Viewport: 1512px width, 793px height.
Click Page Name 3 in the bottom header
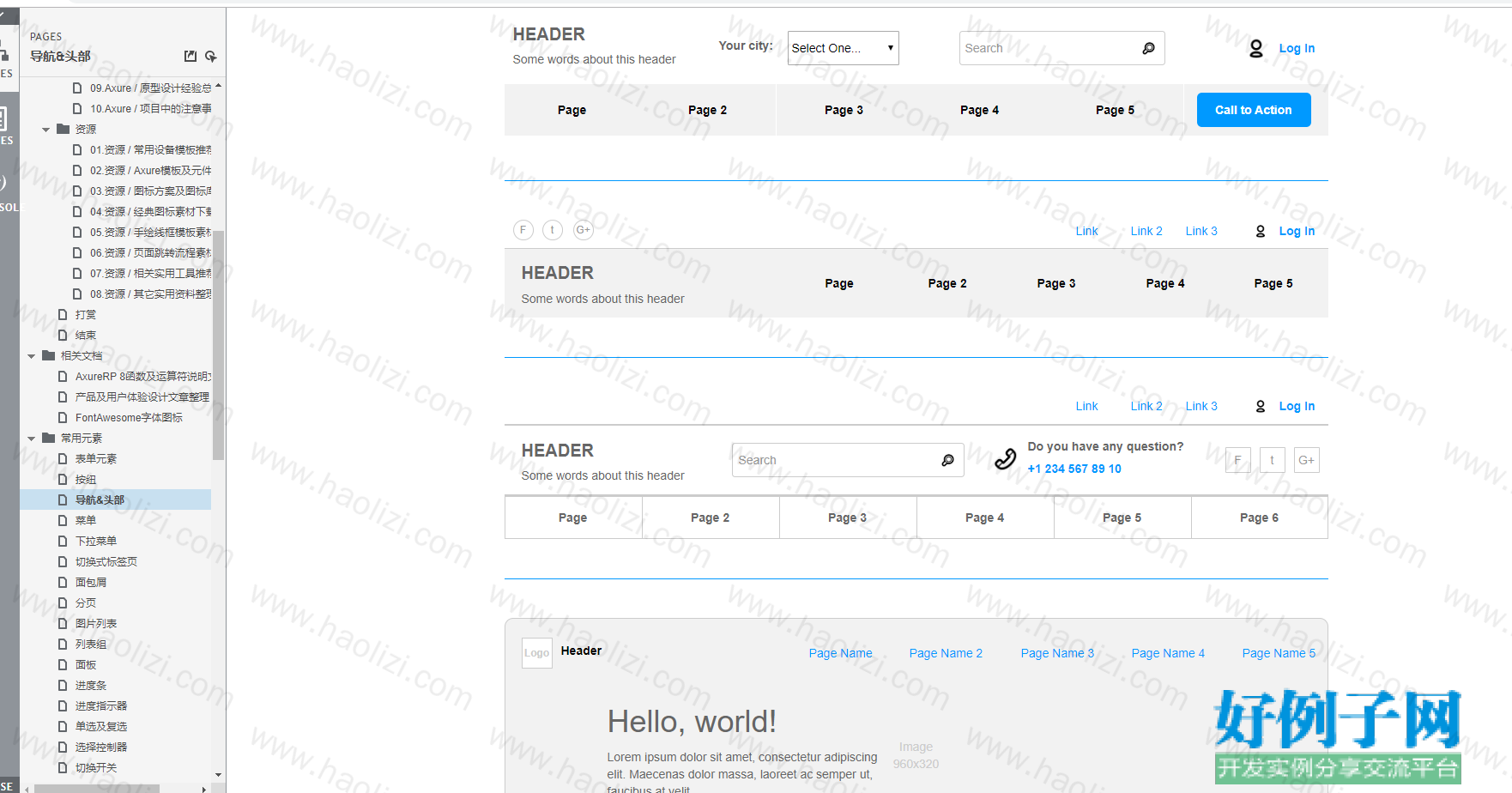pos(1057,653)
